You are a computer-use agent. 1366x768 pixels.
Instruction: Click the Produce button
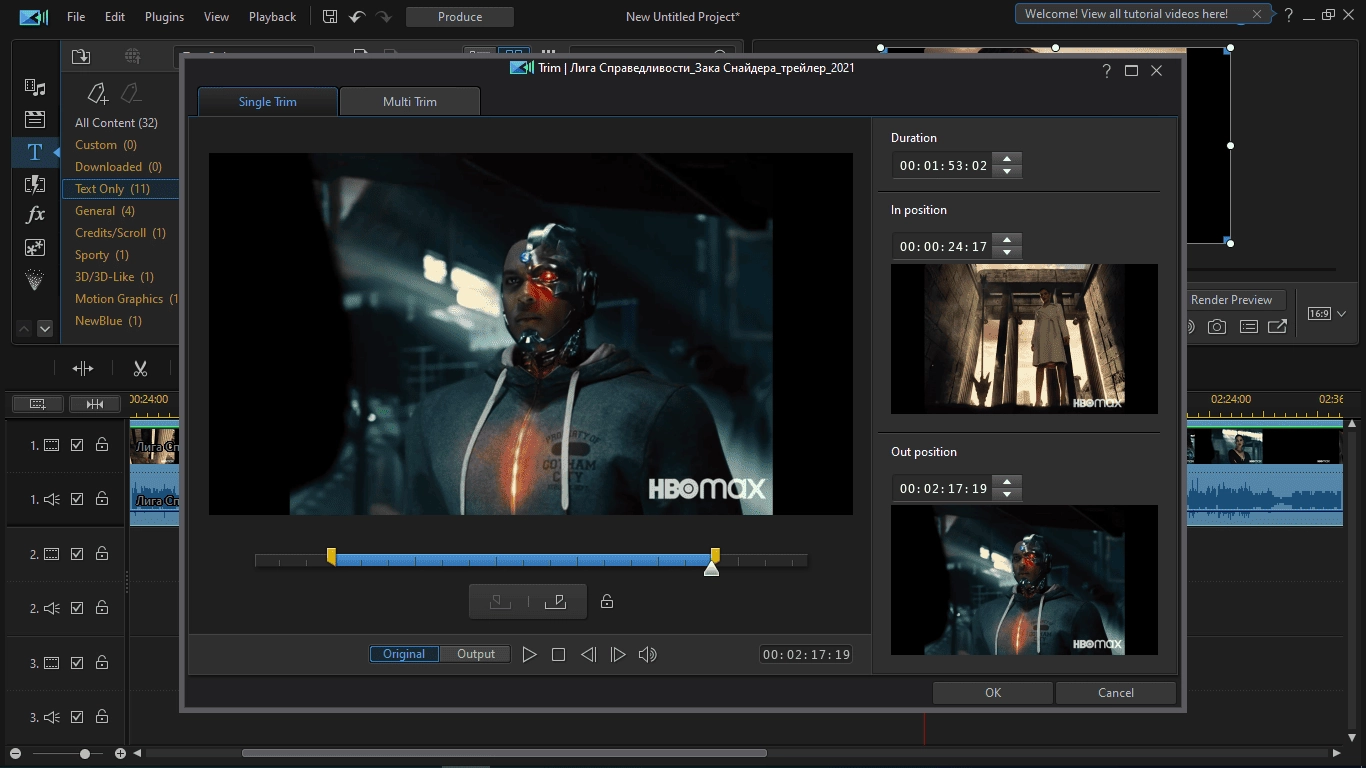tap(460, 17)
